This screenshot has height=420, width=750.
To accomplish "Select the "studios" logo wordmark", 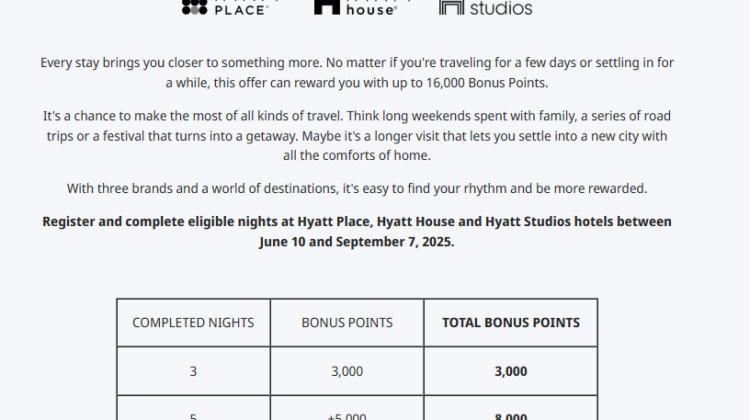I will pos(501,8).
